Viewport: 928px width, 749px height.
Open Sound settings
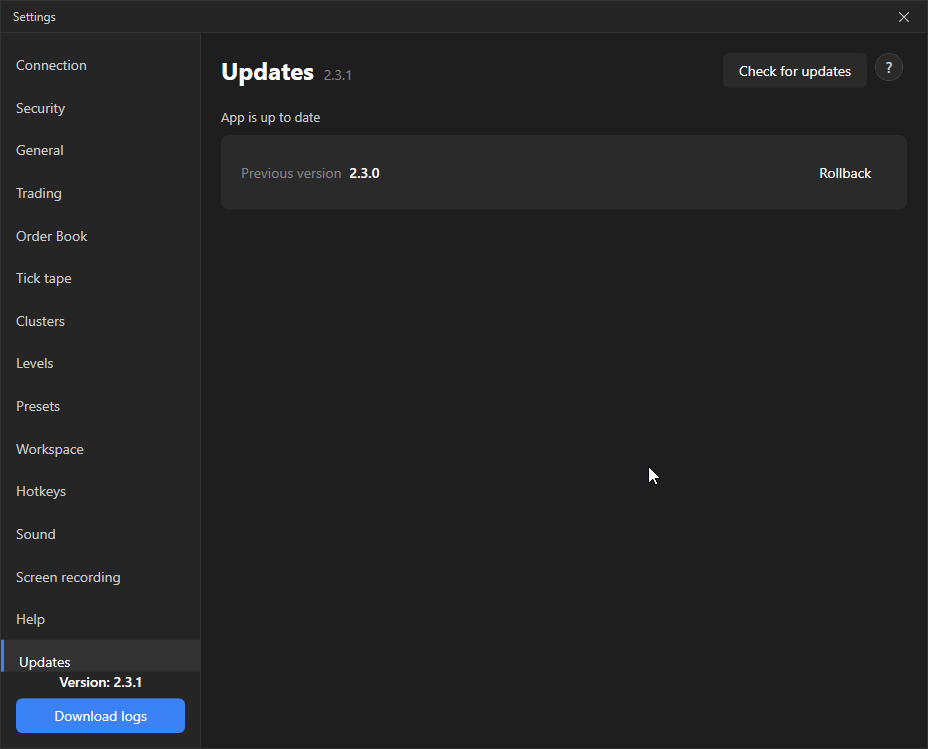click(x=101, y=534)
